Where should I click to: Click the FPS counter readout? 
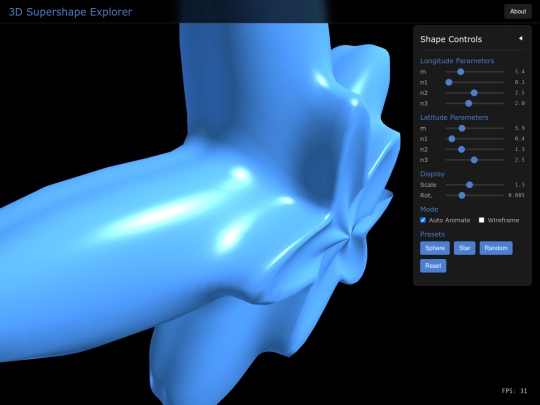tap(514, 391)
